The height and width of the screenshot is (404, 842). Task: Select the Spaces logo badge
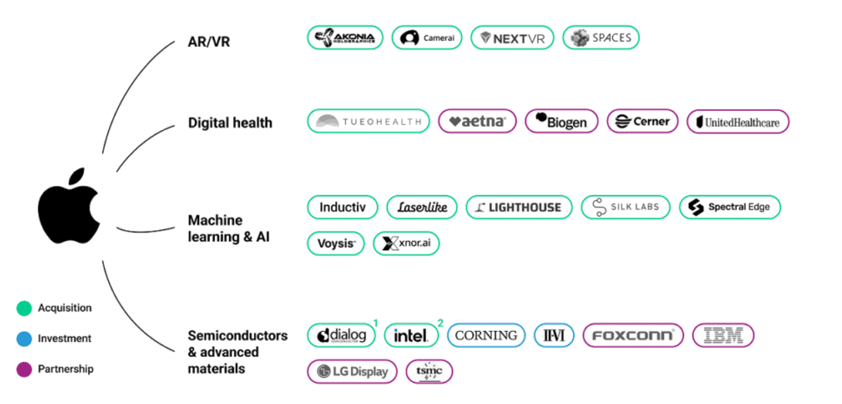(x=600, y=38)
